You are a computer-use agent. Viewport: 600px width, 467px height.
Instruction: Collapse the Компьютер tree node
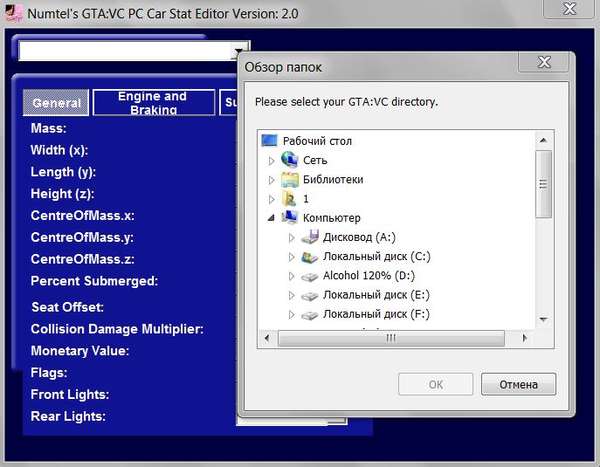pyautogui.click(x=271, y=218)
